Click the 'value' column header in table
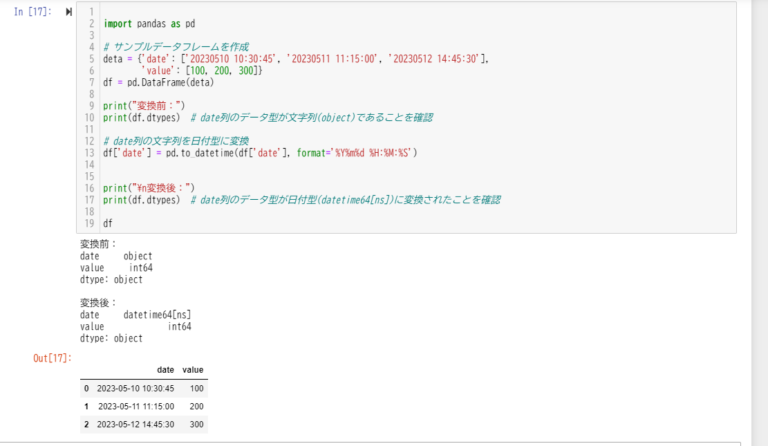 pyautogui.click(x=192, y=370)
